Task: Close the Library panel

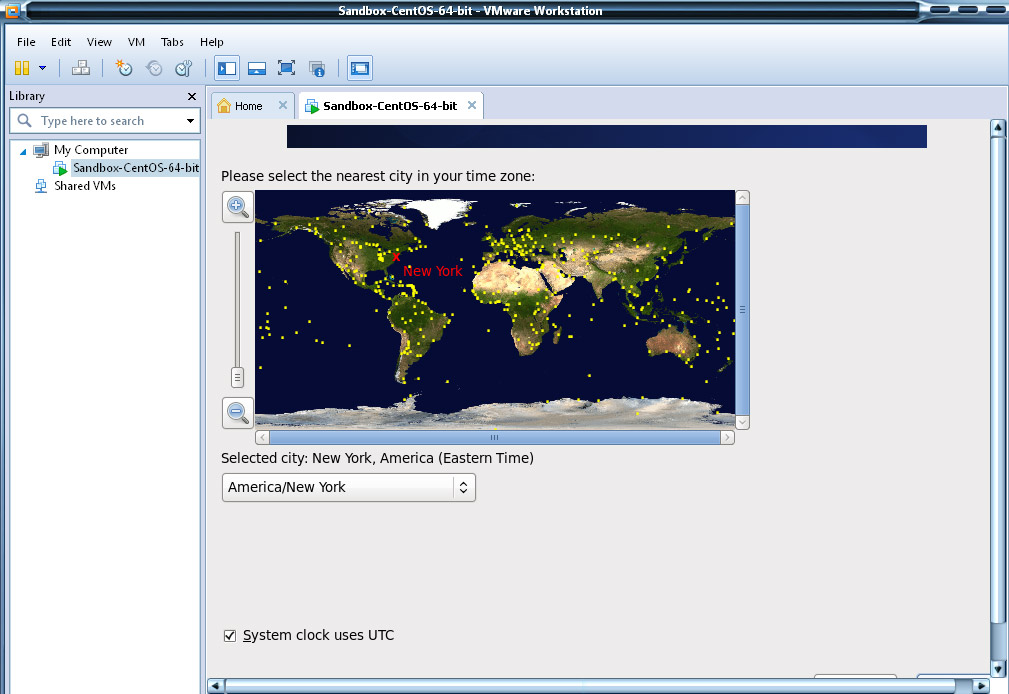Action: (192, 96)
